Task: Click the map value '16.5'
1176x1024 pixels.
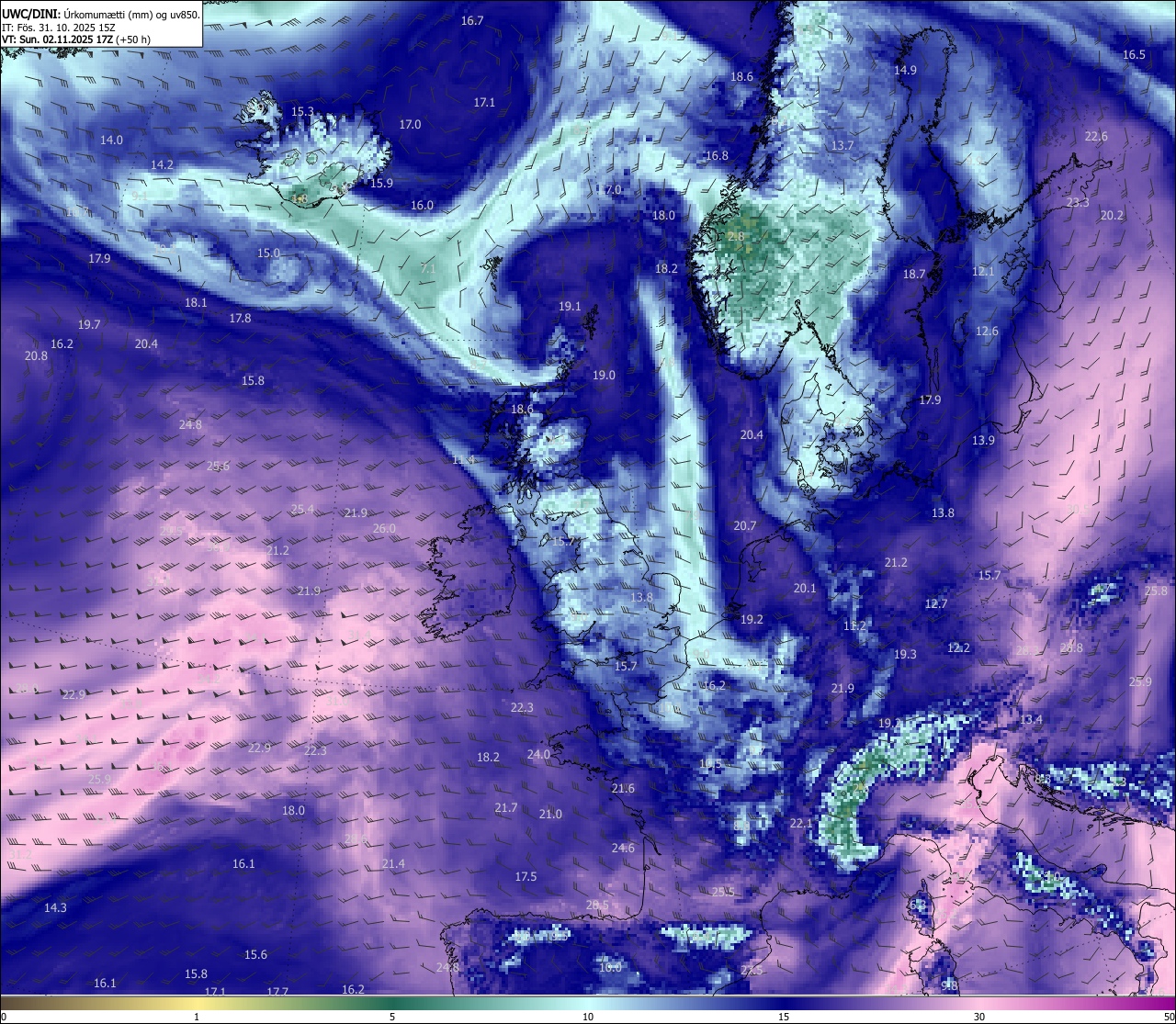Action: pyautogui.click(x=1134, y=54)
